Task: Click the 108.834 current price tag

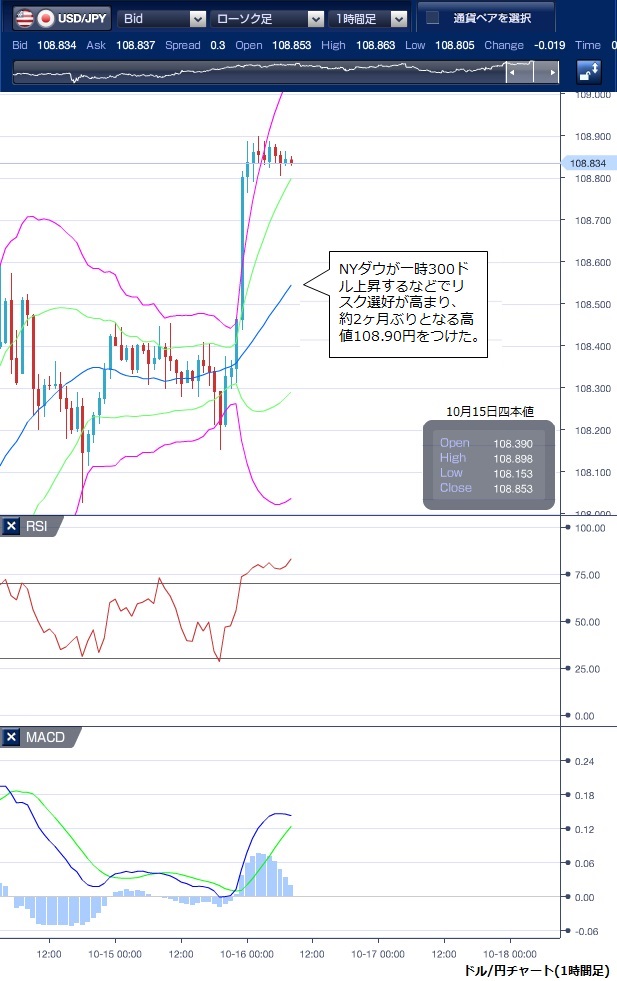Action: coord(588,163)
